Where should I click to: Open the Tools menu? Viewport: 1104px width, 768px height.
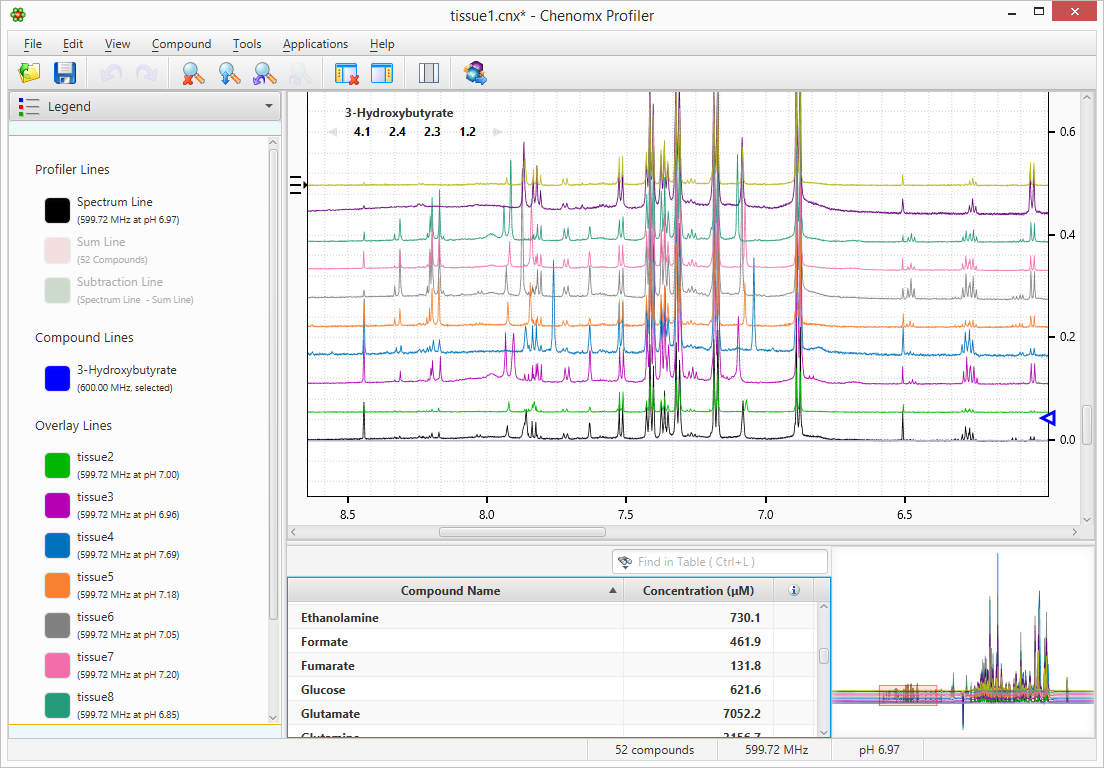(x=246, y=44)
